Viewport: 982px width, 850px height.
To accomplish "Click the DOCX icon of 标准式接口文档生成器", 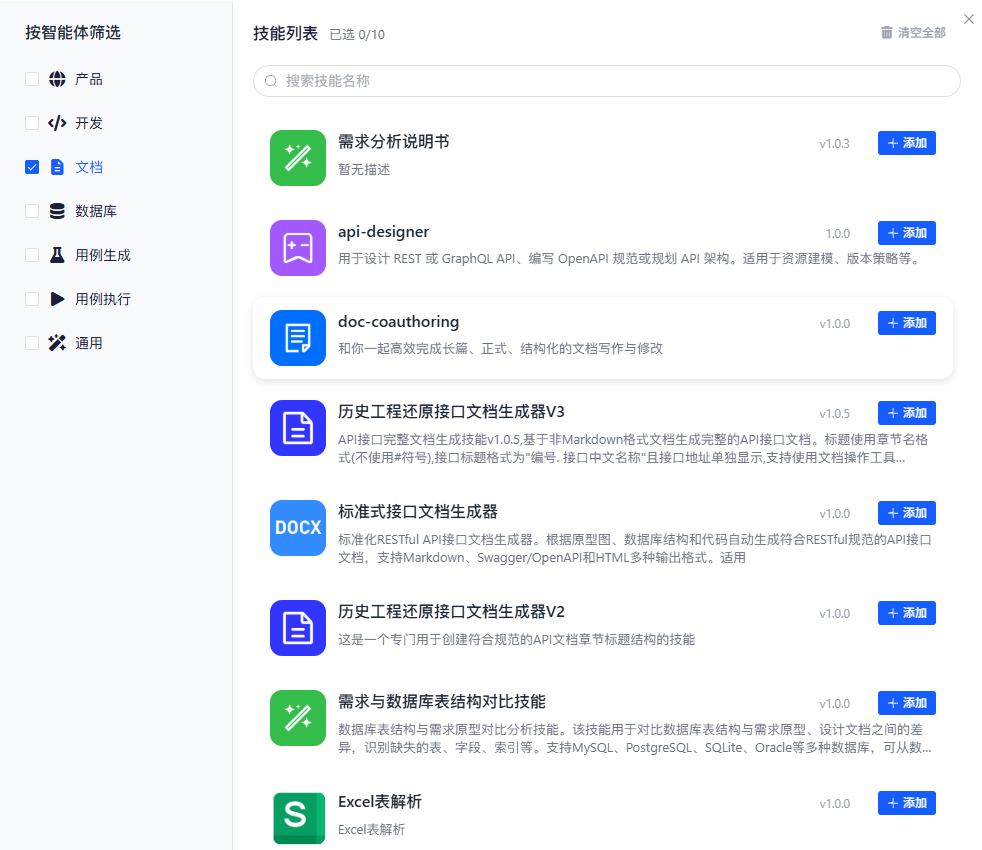I will pos(297,528).
